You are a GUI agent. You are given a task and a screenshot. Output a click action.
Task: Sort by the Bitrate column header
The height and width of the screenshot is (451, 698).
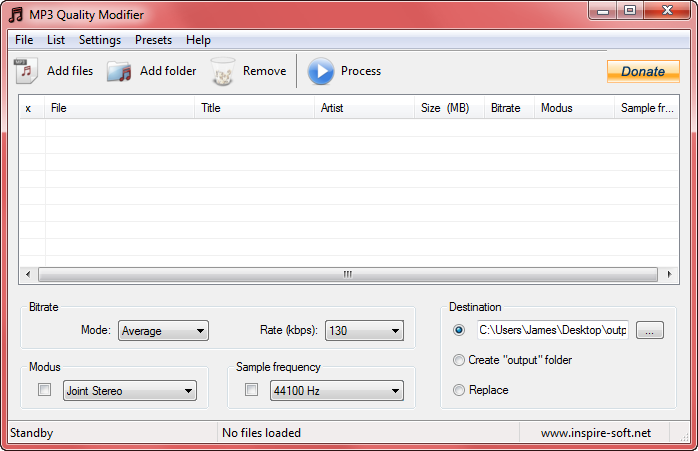tap(509, 108)
